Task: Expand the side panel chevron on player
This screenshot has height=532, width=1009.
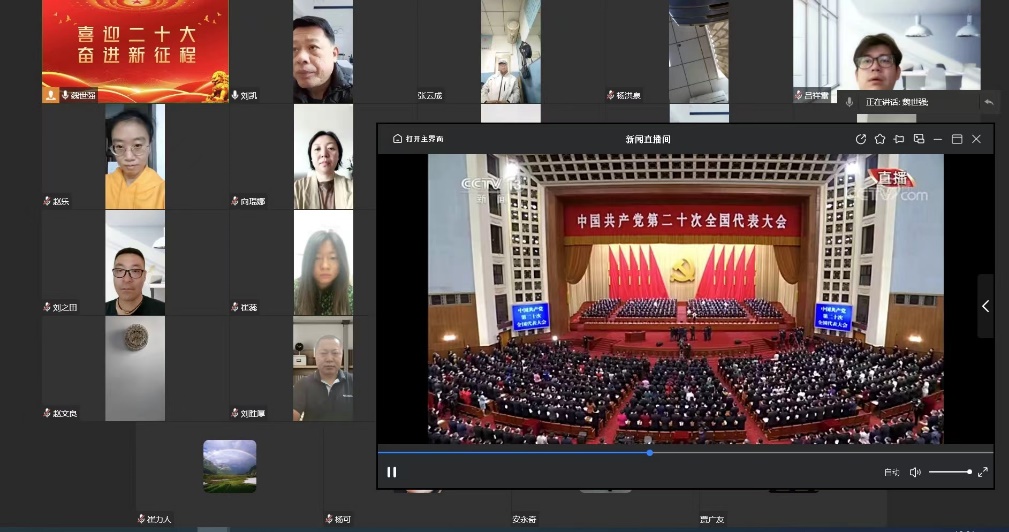Action: (985, 307)
